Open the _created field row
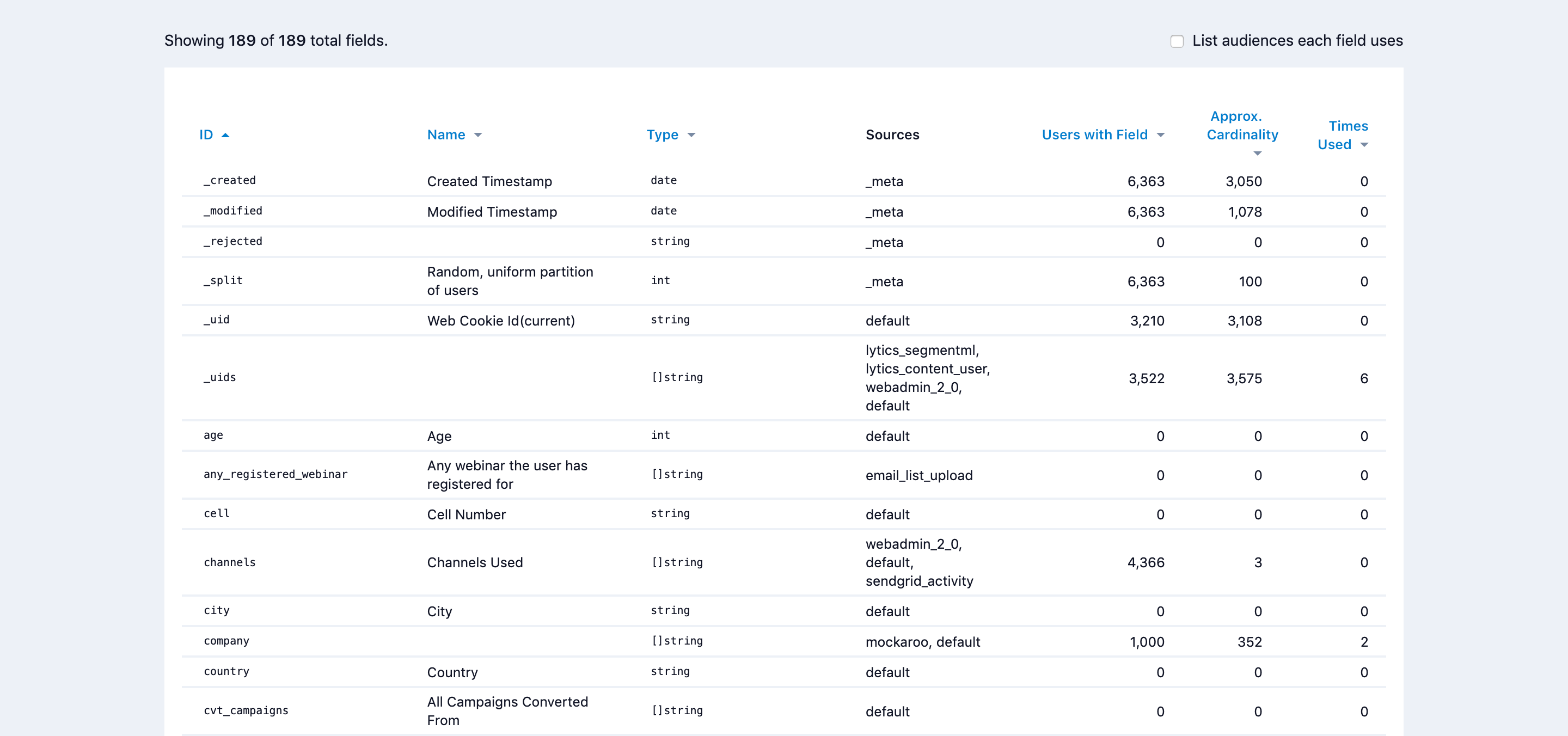This screenshot has height=736, width=1568. point(229,180)
